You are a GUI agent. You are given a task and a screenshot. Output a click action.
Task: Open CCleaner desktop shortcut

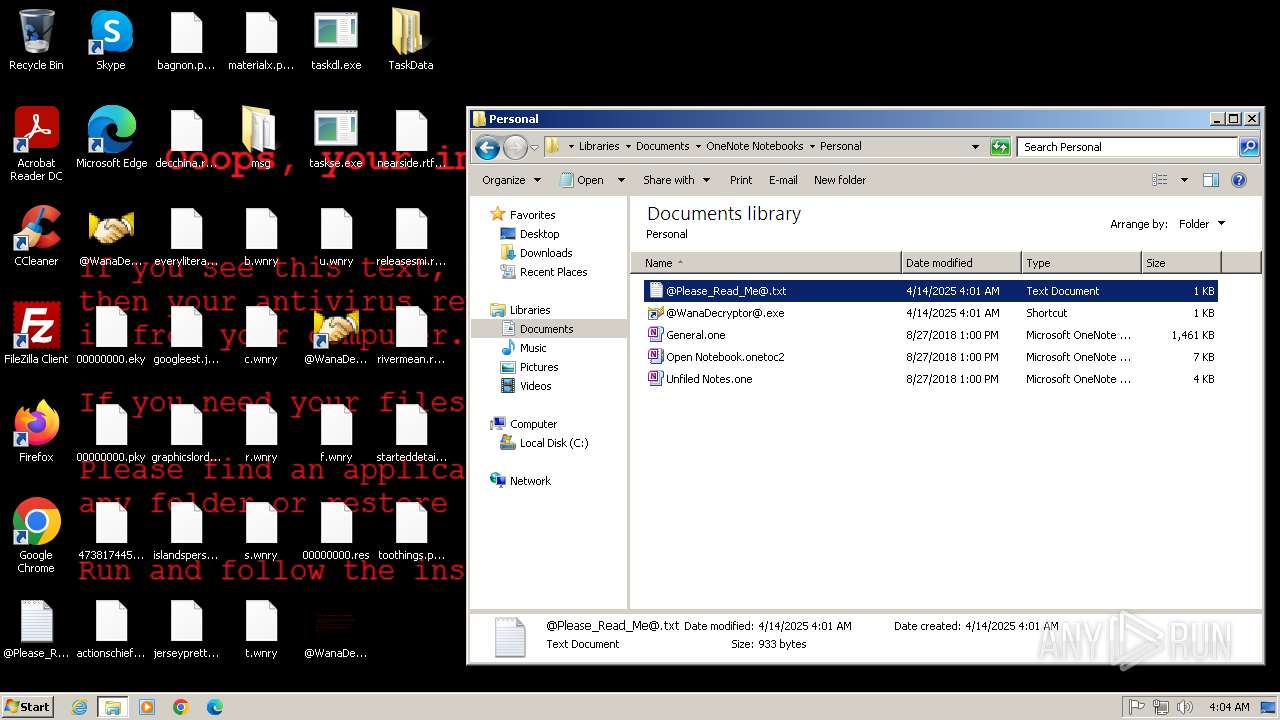point(36,236)
